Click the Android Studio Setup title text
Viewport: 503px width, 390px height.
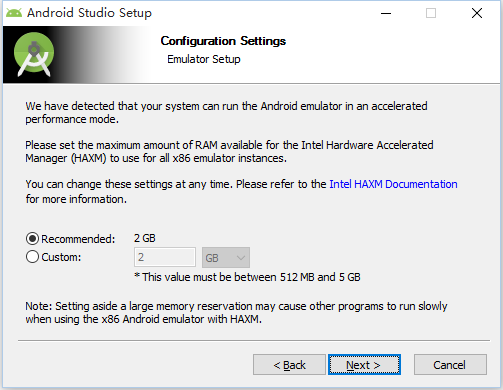(x=89, y=13)
